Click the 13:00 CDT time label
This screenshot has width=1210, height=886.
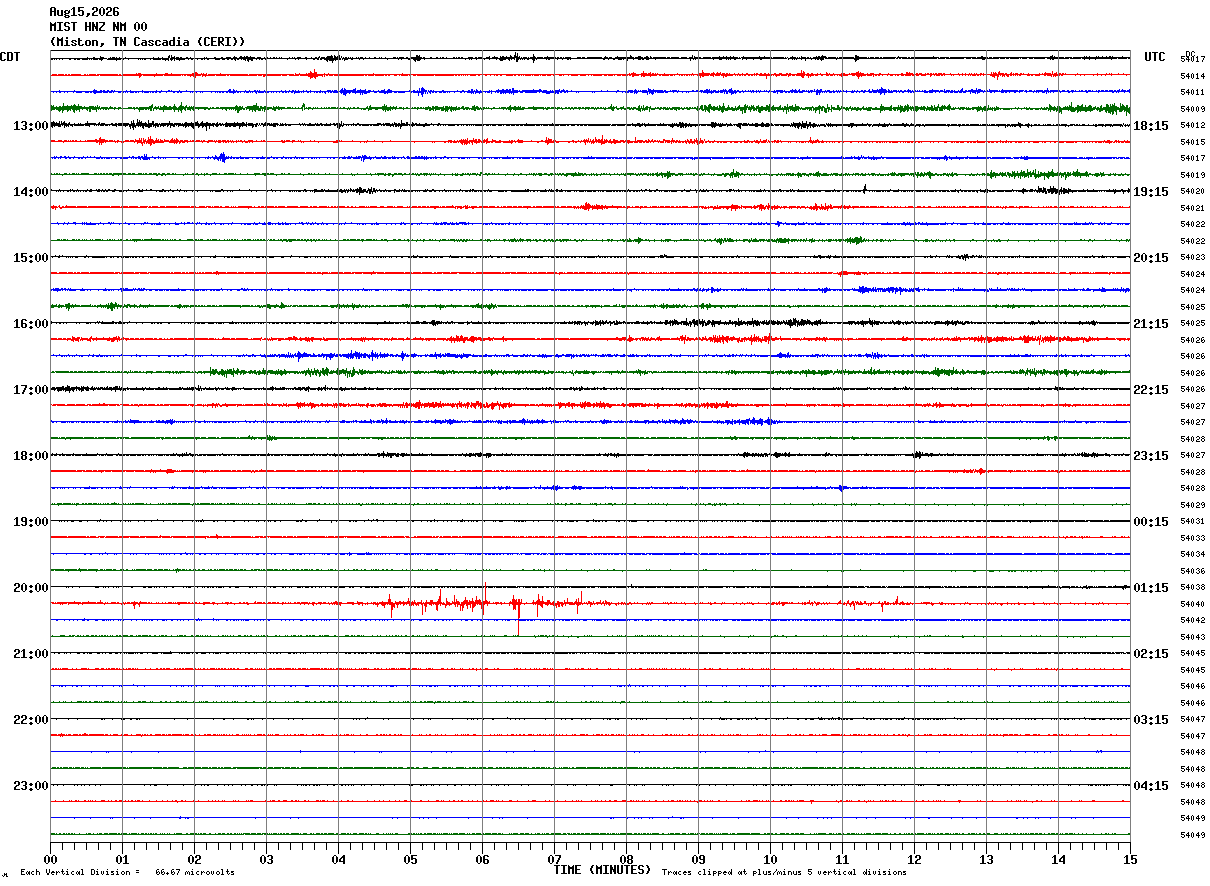30,126
